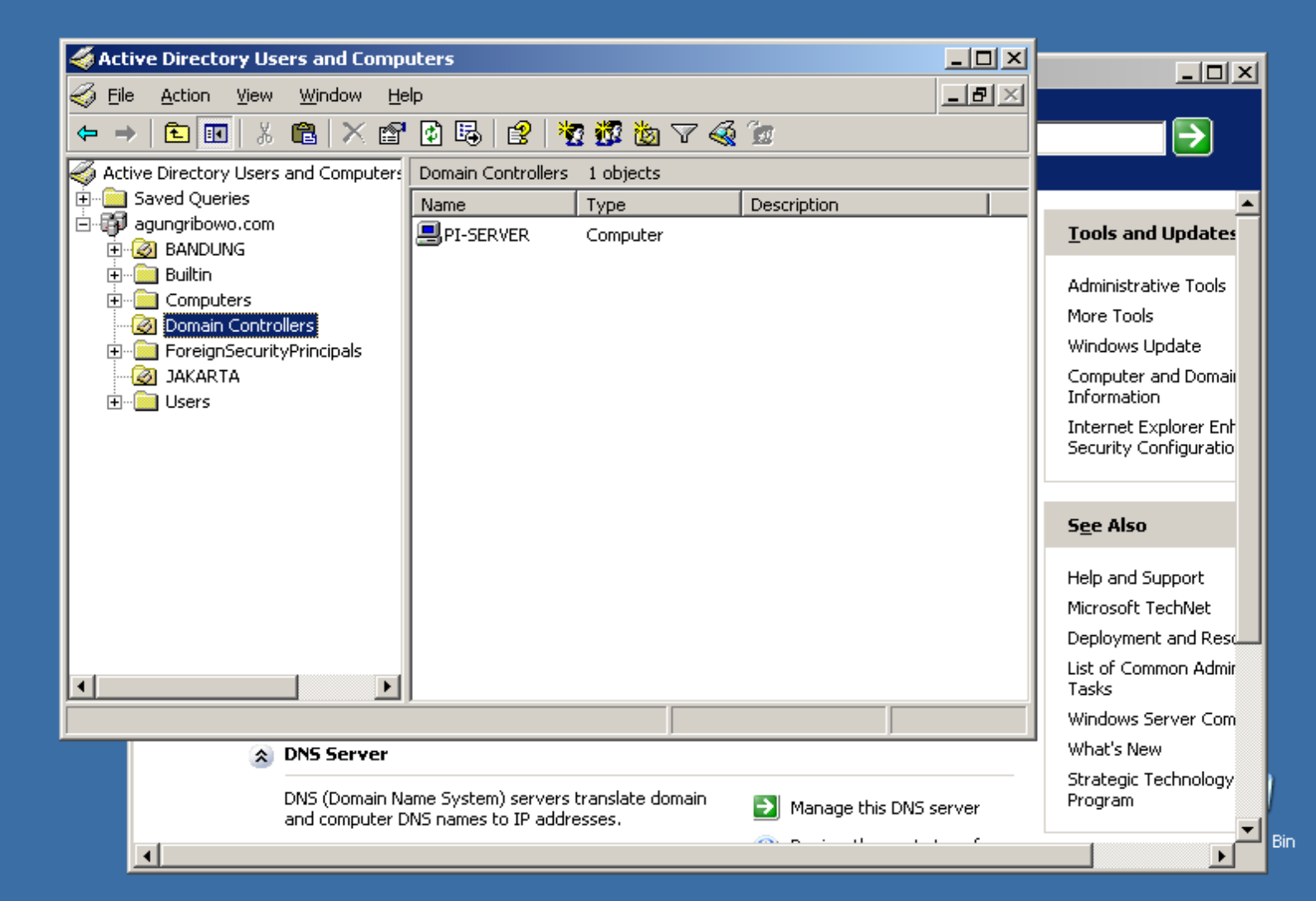Click the agungribowo.com domain icon

[113, 224]
